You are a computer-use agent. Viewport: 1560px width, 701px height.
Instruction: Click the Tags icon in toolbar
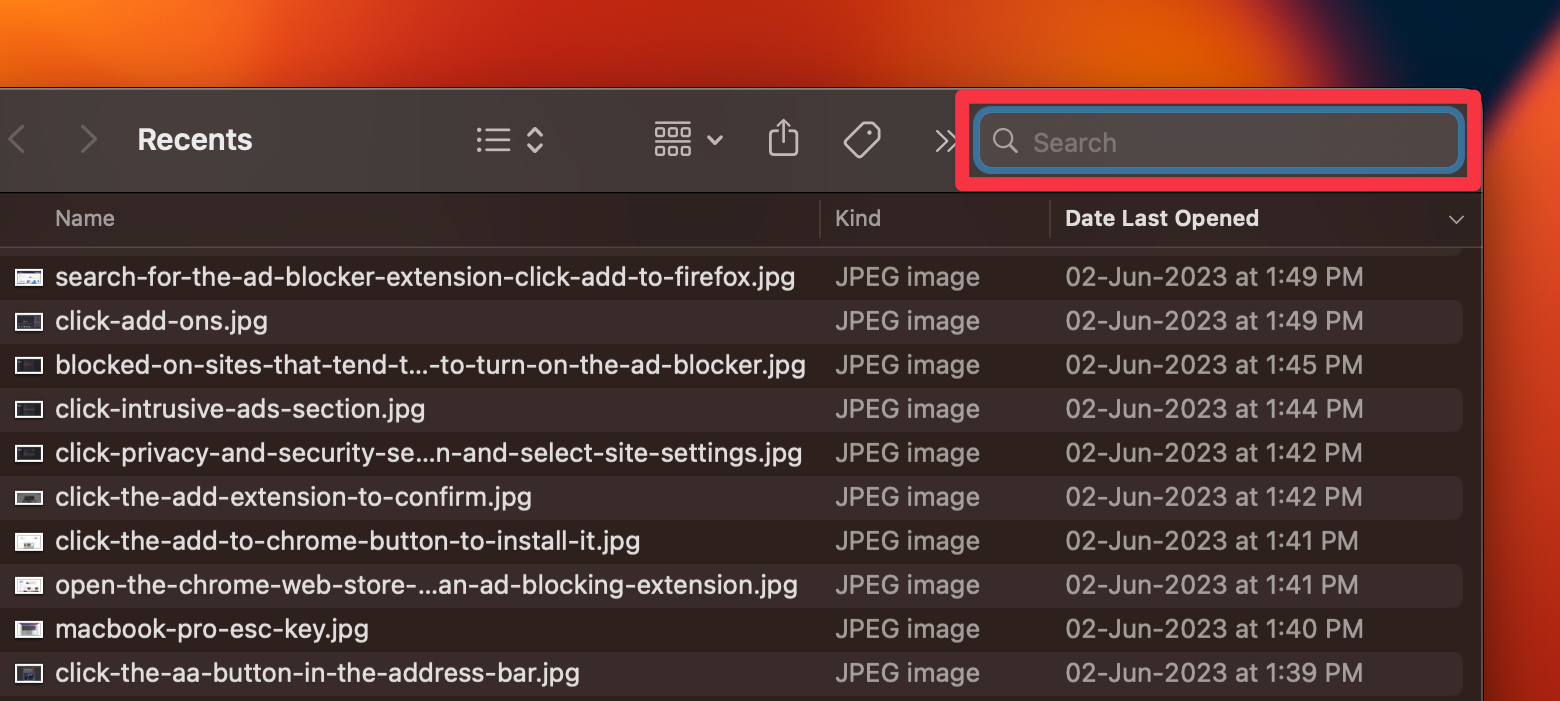[x=861, y=139]
